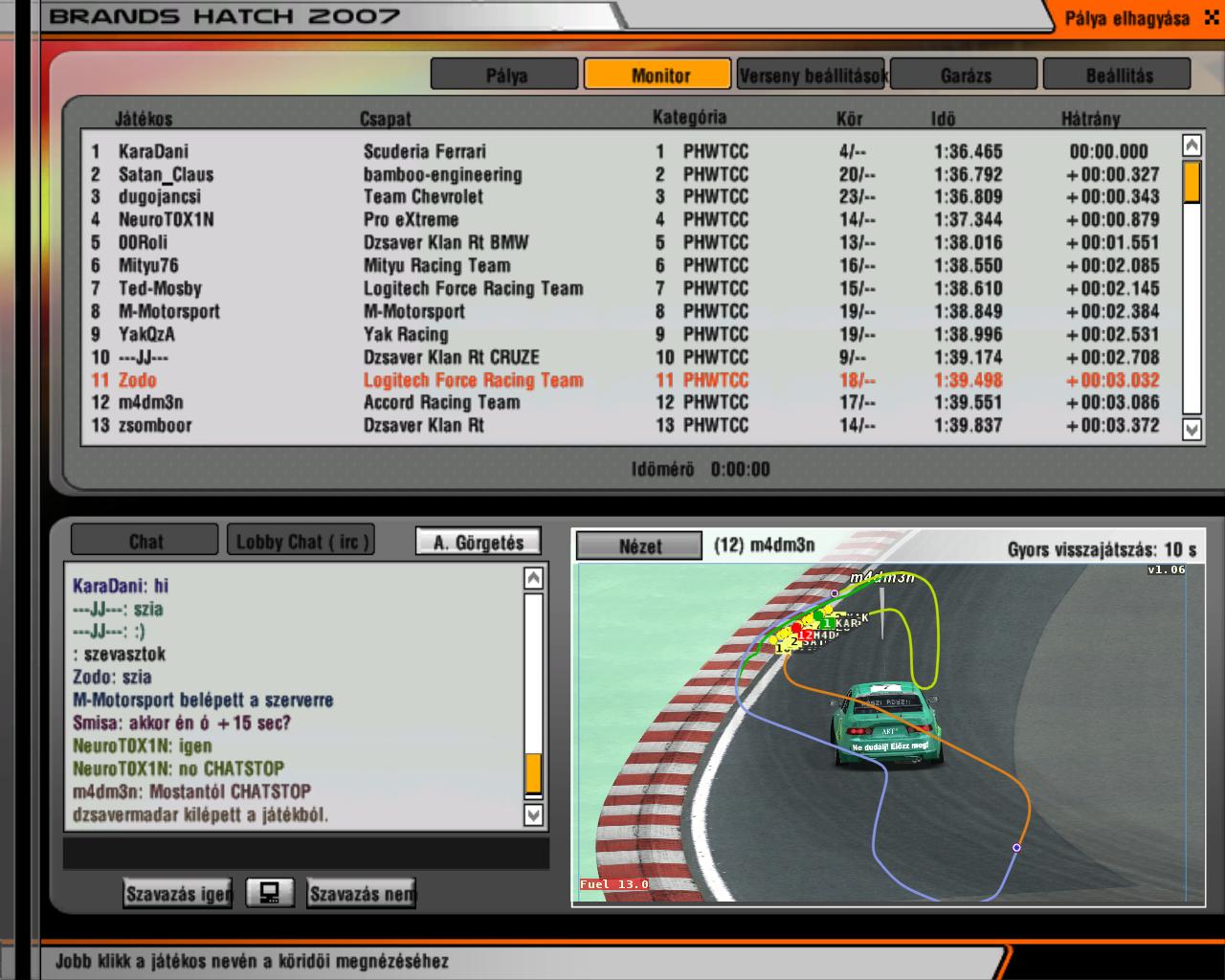Viewport: 1225px width, 980px height.
Task: Click the up arrow of the standings scrollbar
Action: [1192, 145]
